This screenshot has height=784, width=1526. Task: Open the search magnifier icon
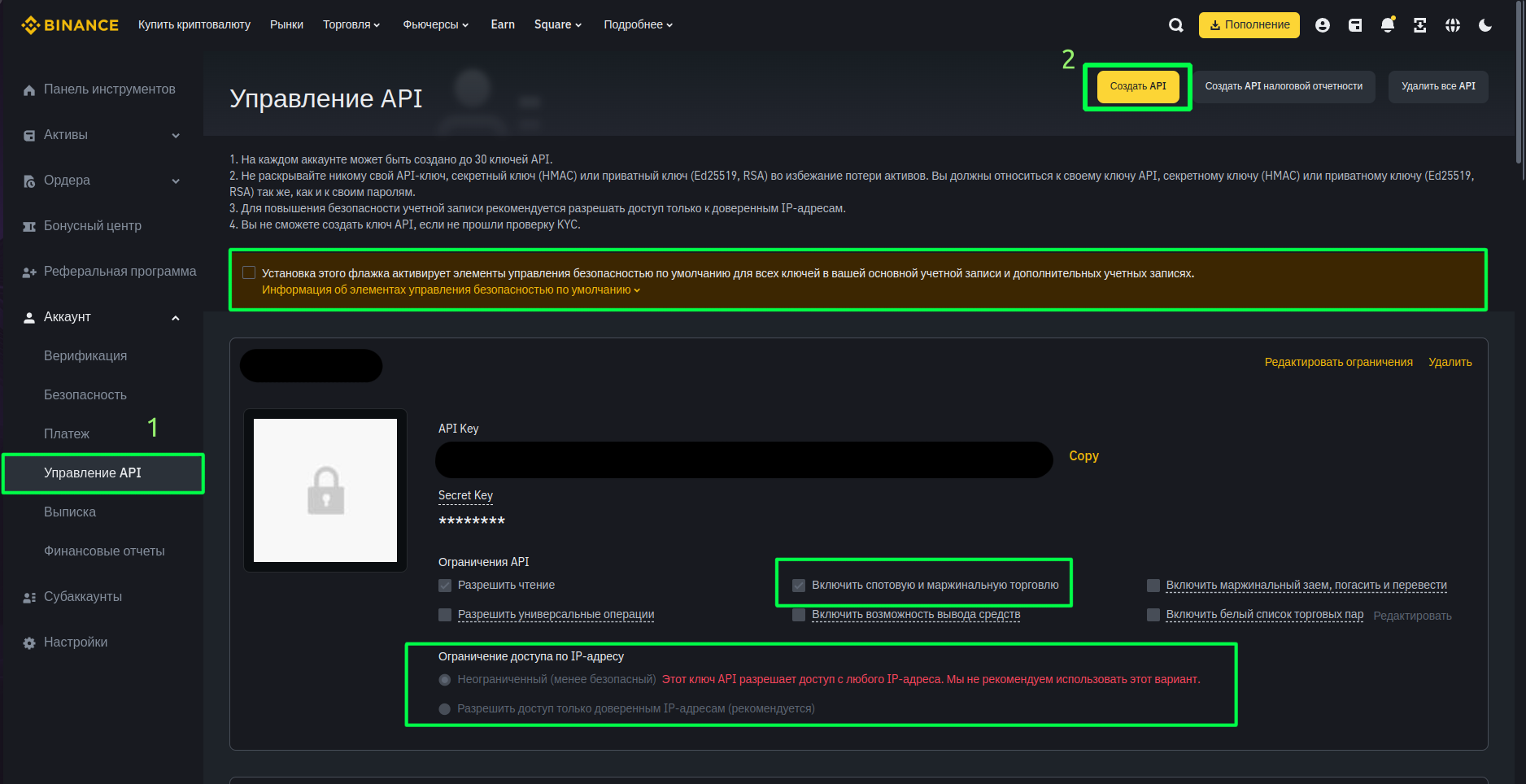(1176, 25)
